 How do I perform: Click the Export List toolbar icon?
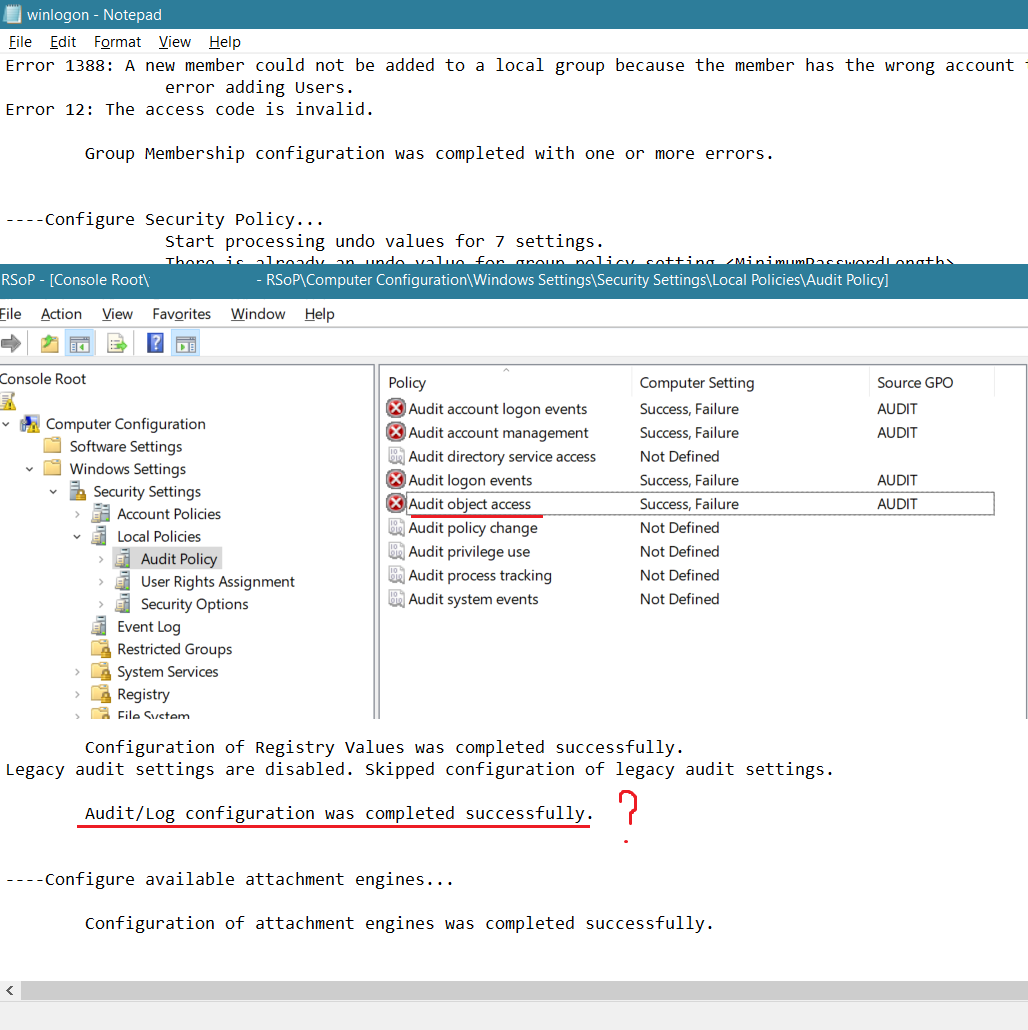coord(117,343)
